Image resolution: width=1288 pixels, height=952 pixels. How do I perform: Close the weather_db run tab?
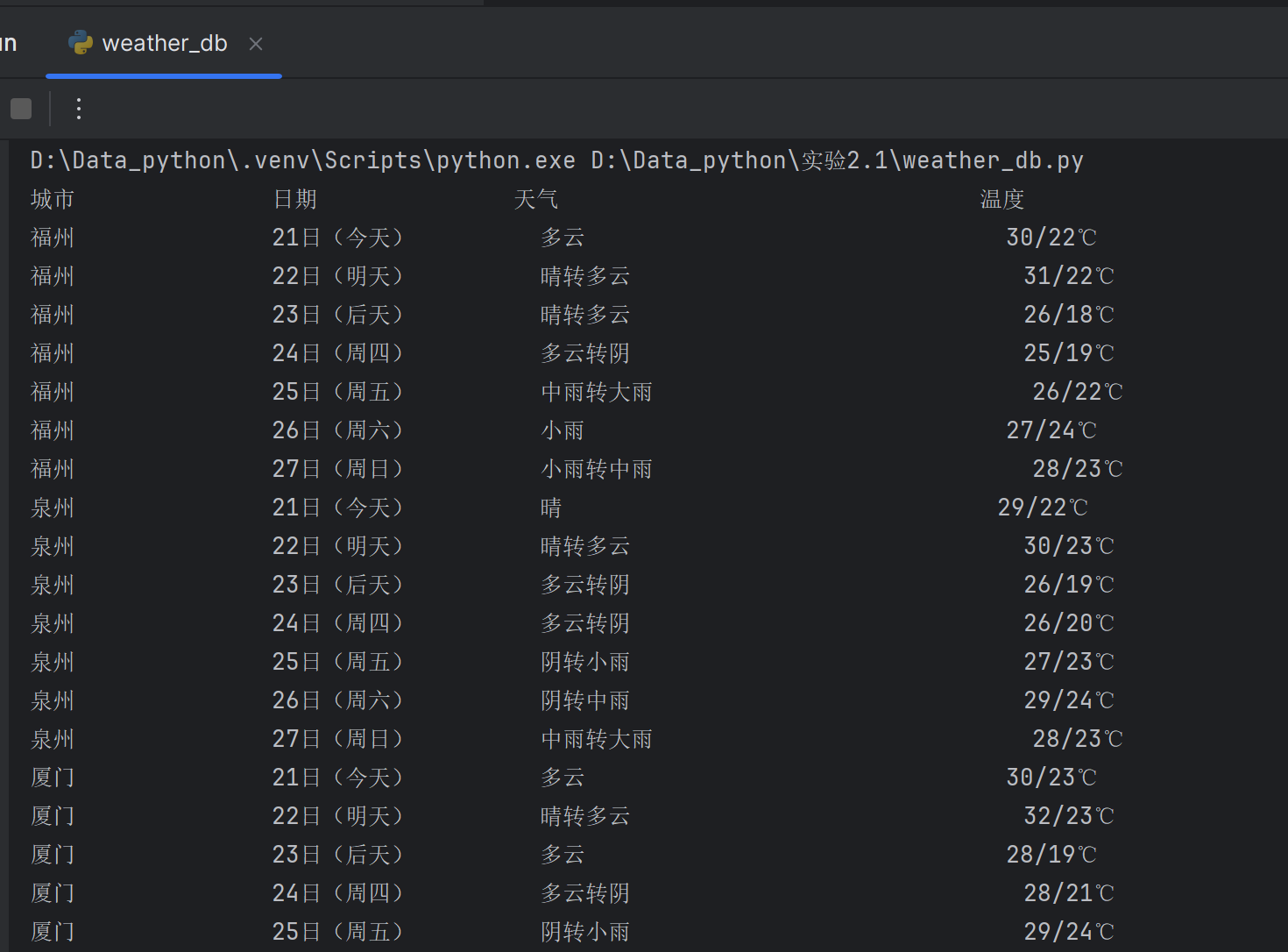[256, 44]
